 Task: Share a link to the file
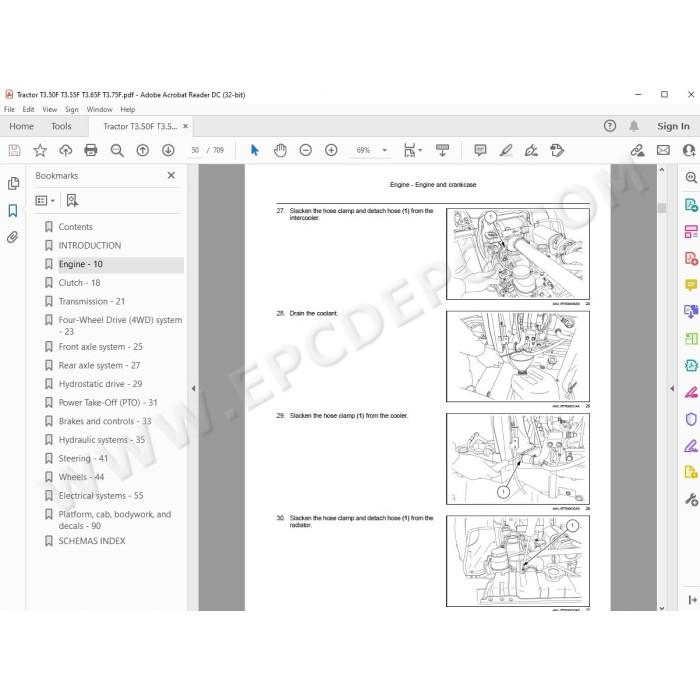click(x=638, y=150)
